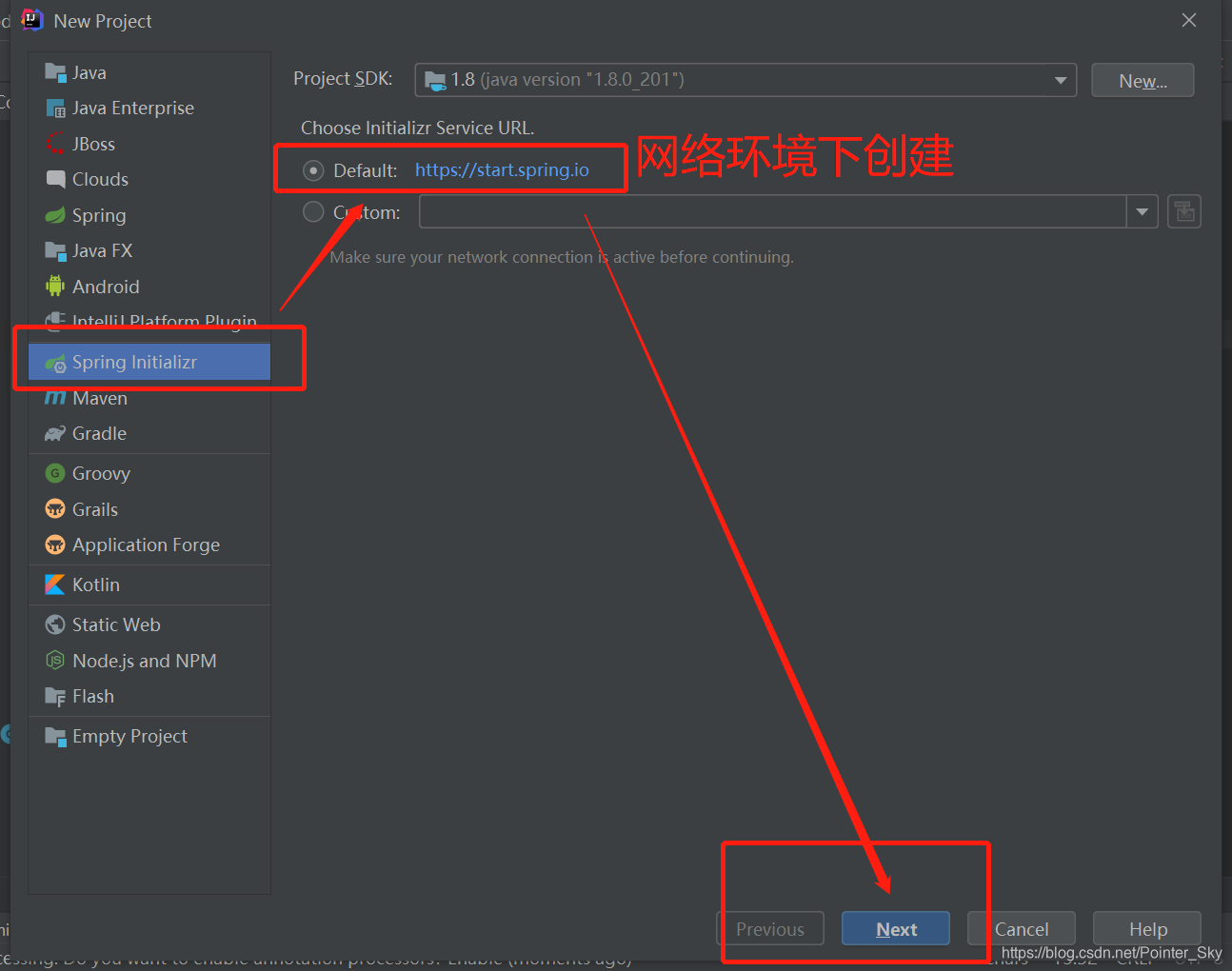Select the Android text label
This screenshot has height=971, width=1232.
[106, 287]
